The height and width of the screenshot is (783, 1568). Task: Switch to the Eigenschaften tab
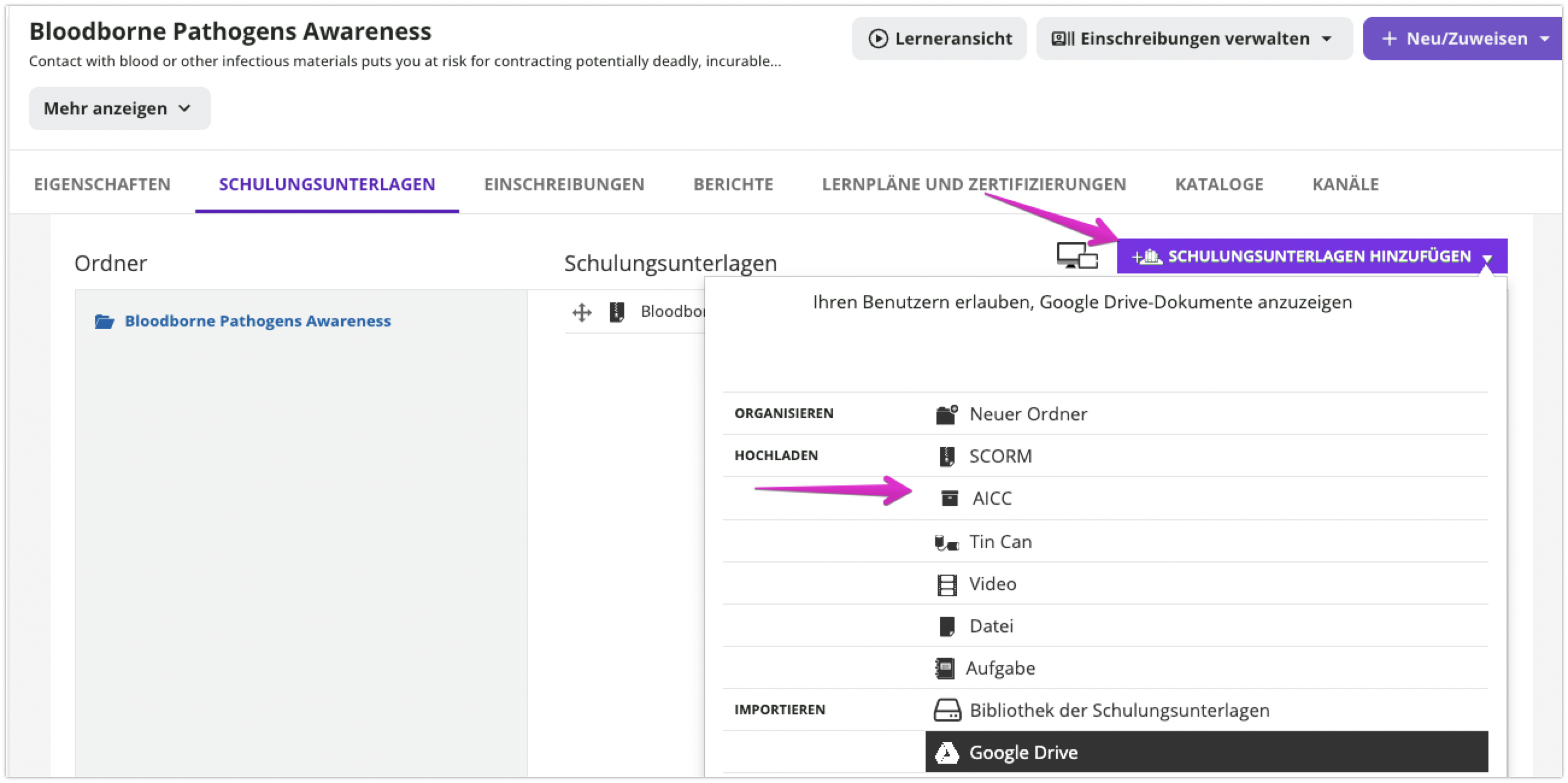point(102,184)
